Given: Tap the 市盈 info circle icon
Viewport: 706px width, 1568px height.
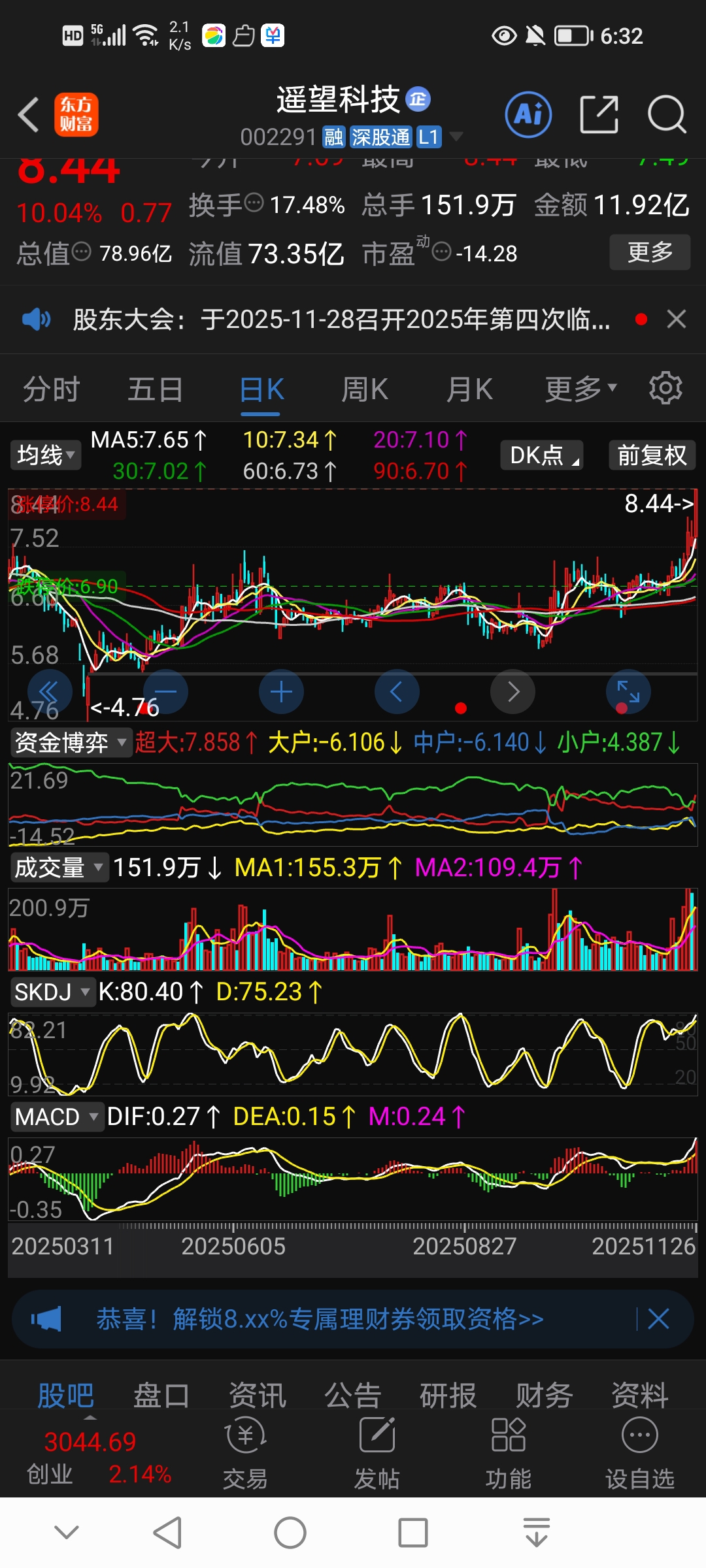Looking at the screenshot, I should click(442, 251).
